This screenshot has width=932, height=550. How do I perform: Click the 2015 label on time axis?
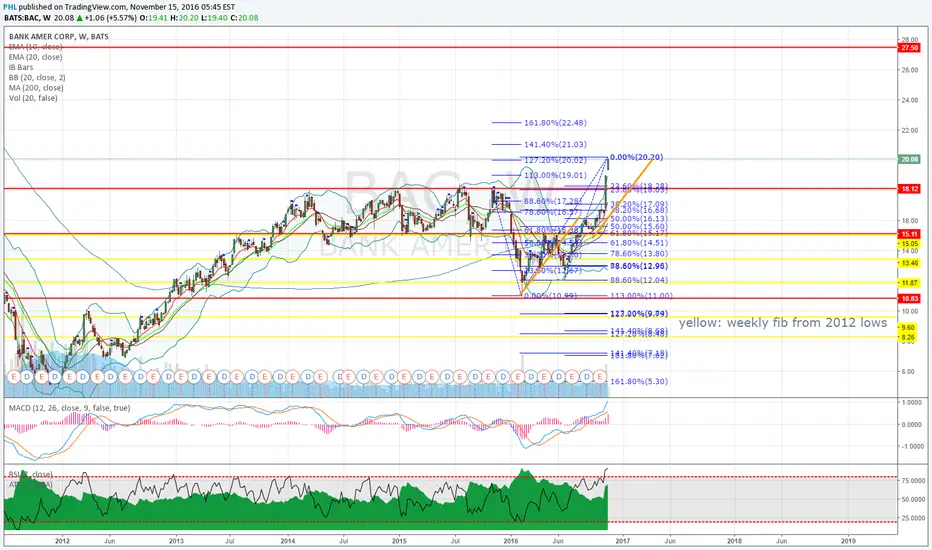coord(399,541)
